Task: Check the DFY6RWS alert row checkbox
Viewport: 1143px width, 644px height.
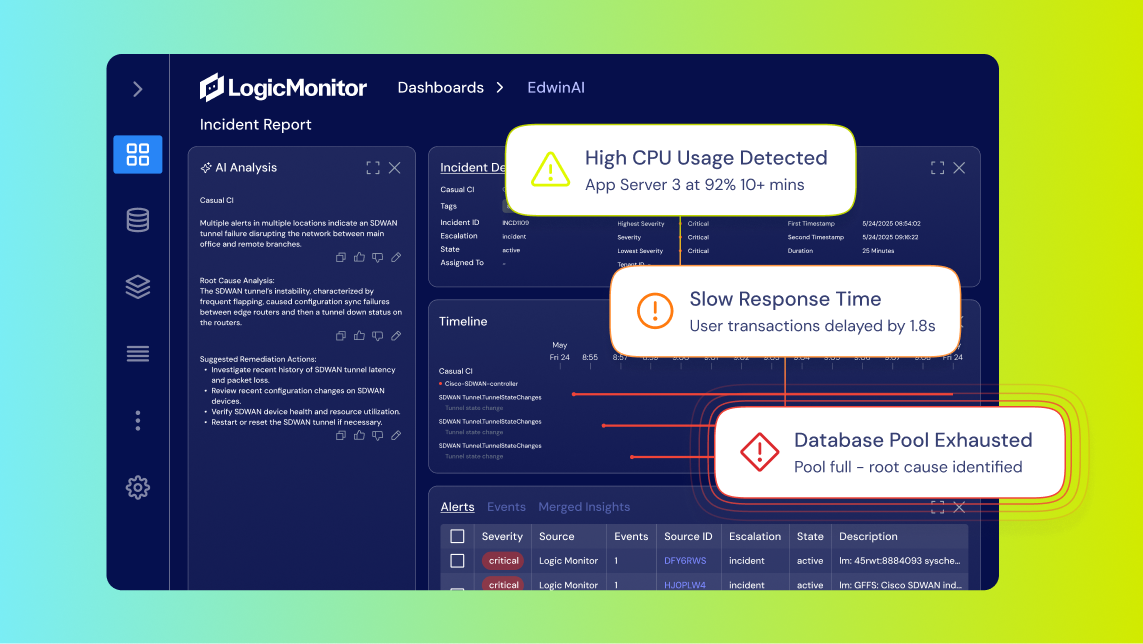Action: 457,561
